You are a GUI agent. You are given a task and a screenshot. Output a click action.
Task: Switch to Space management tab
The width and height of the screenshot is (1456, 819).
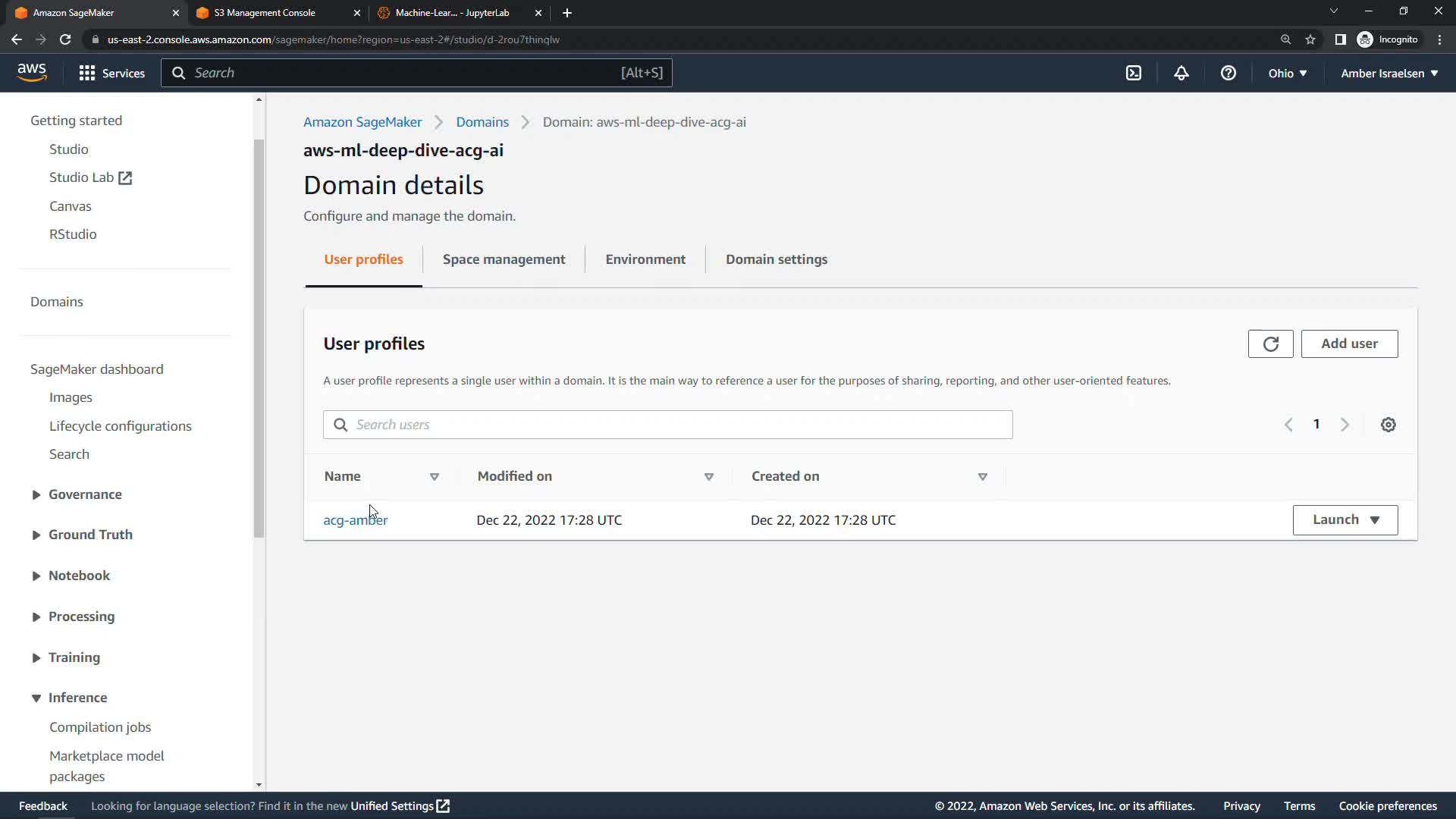click(504, 259)
